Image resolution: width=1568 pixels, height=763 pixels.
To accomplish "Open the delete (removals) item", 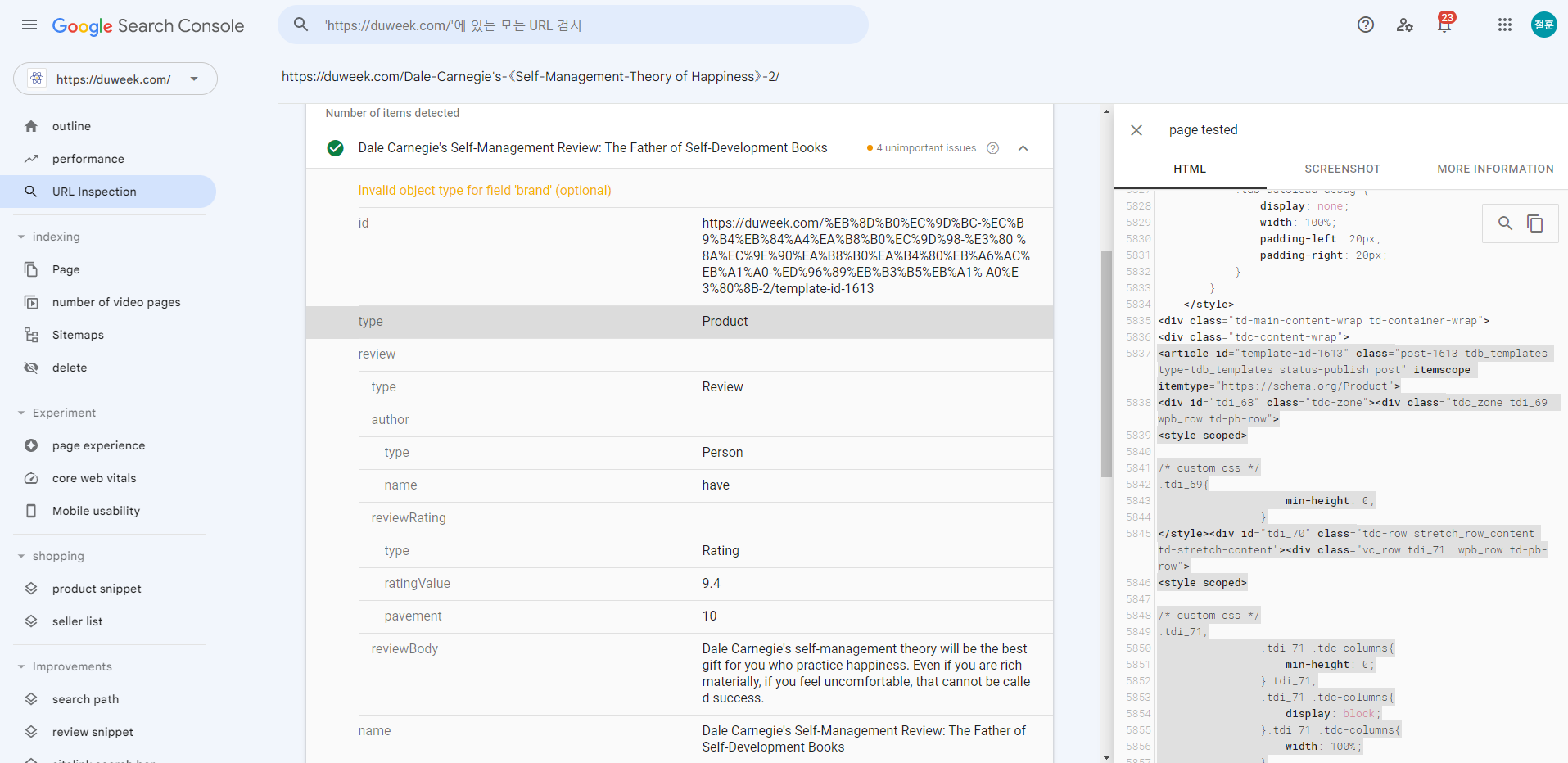I will point(108,368).
